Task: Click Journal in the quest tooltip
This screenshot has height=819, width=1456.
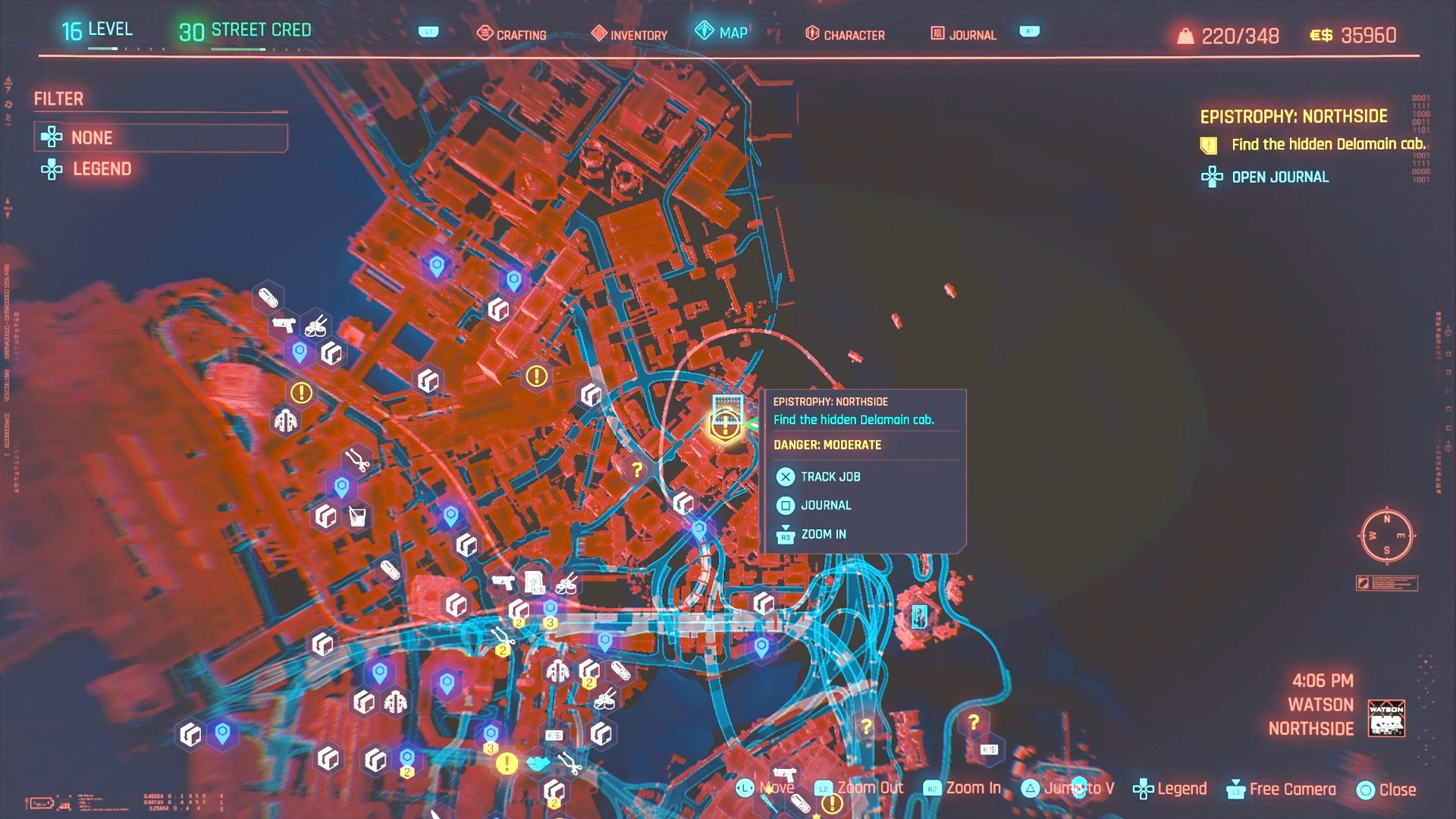Action: 814,505
